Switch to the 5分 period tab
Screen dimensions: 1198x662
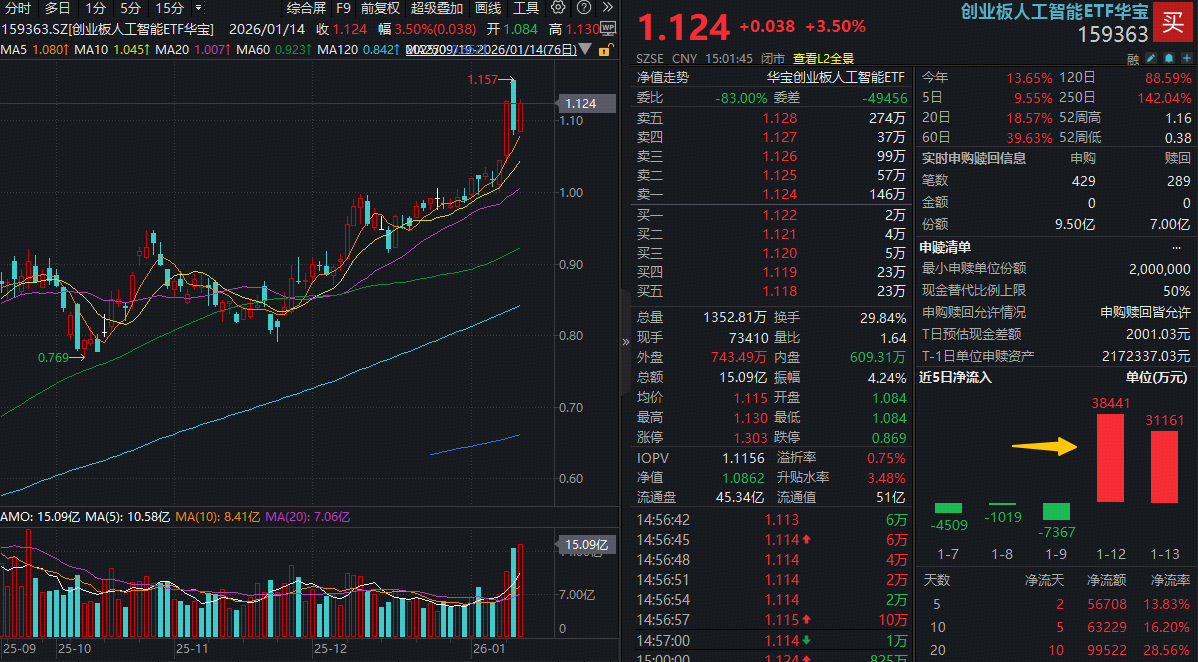point(130,8)
